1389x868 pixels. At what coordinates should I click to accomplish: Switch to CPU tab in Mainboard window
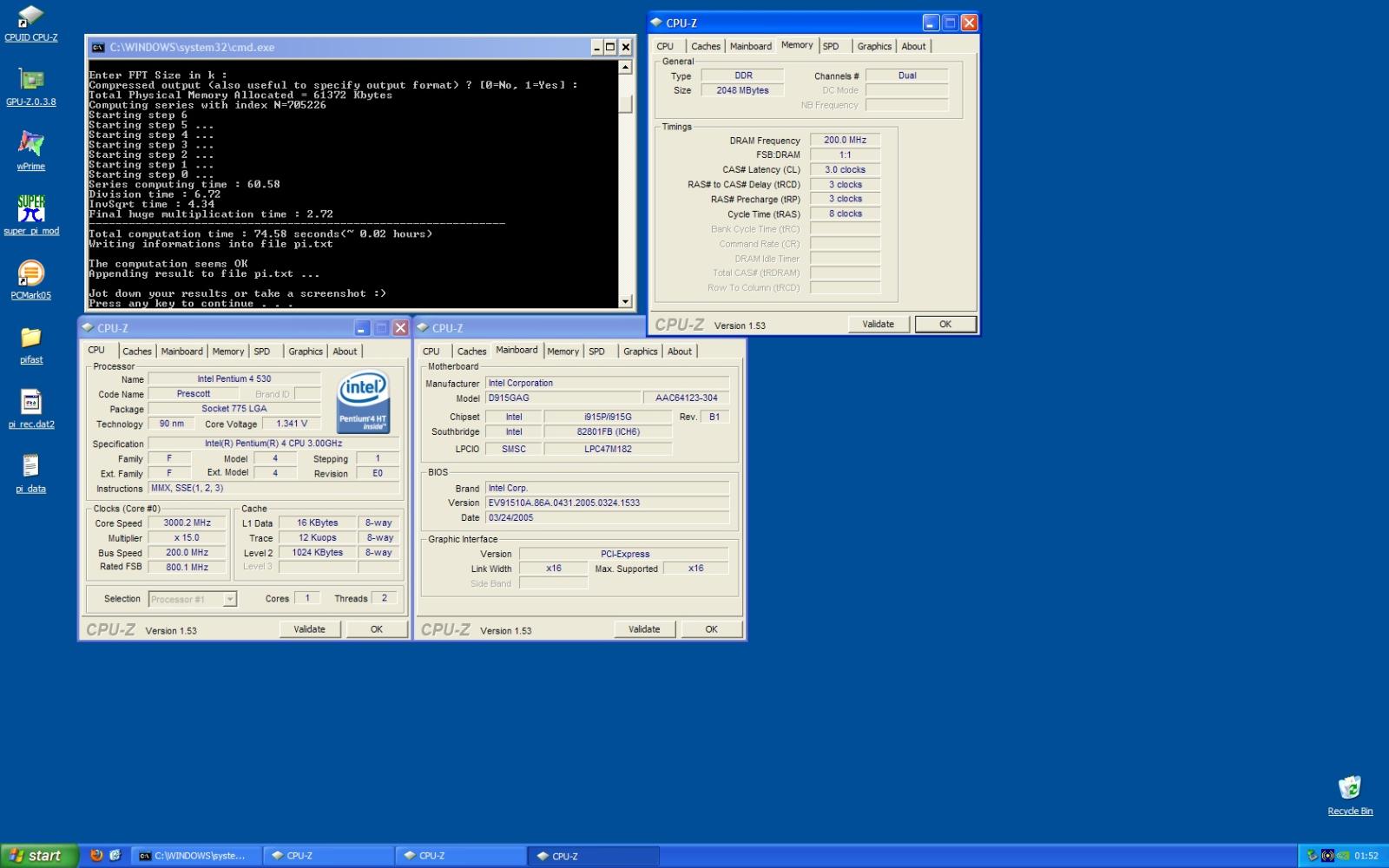point(431,352)
